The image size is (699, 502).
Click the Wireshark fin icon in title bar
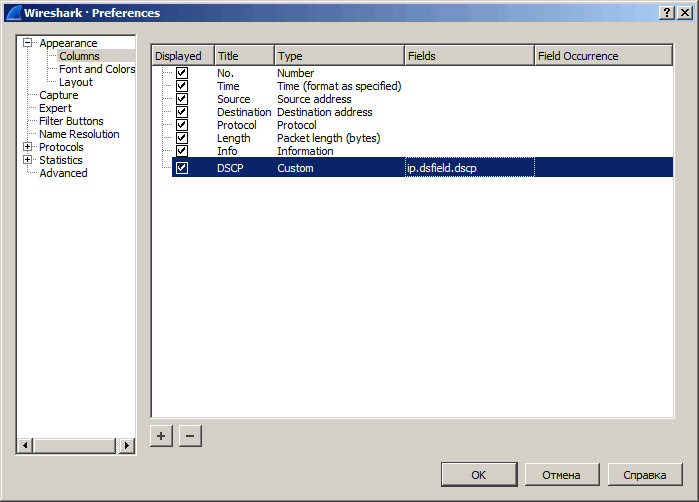[x=14, y=12]
